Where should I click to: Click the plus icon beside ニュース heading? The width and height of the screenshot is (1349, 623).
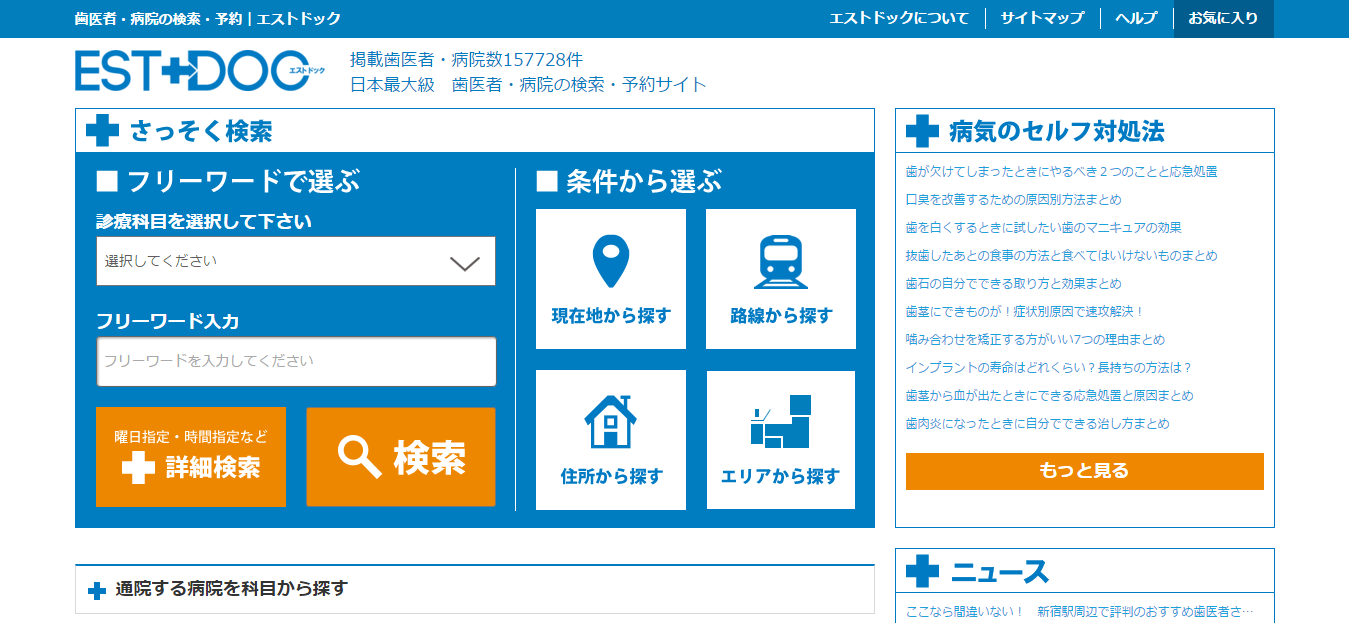coord(922,571)
